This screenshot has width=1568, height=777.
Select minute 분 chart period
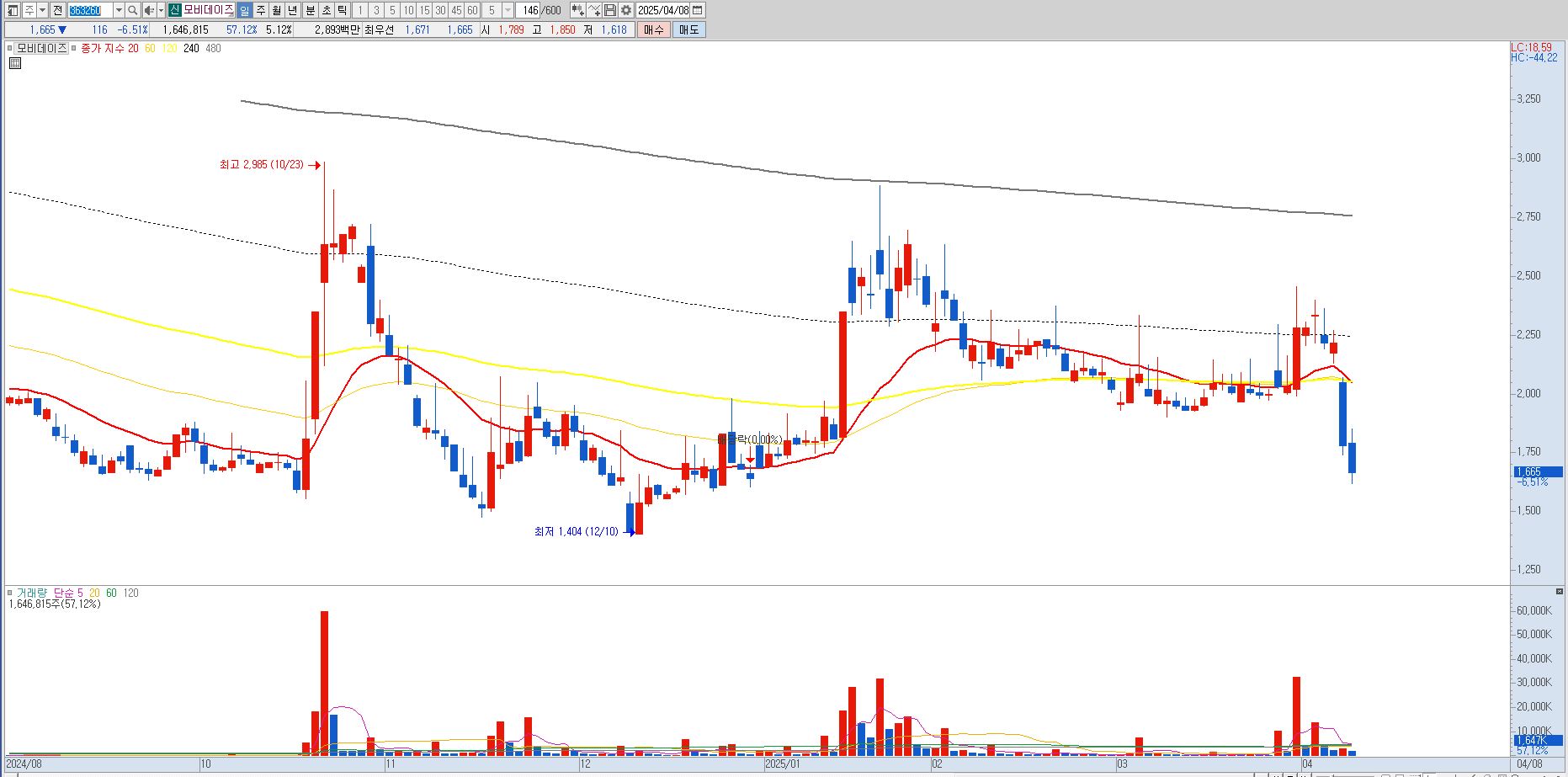pos(310,10)
